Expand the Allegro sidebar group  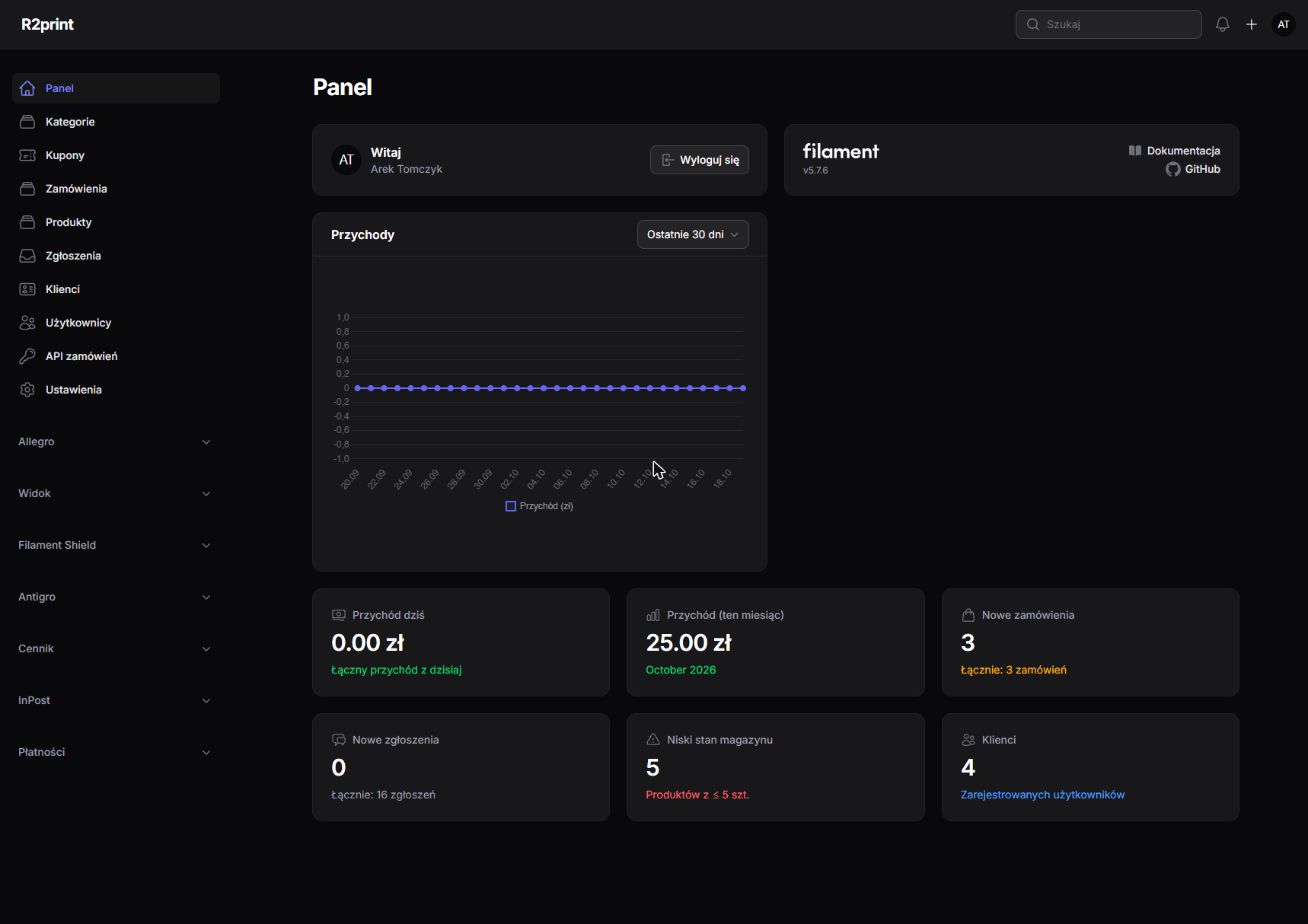[x=115, y=442]
